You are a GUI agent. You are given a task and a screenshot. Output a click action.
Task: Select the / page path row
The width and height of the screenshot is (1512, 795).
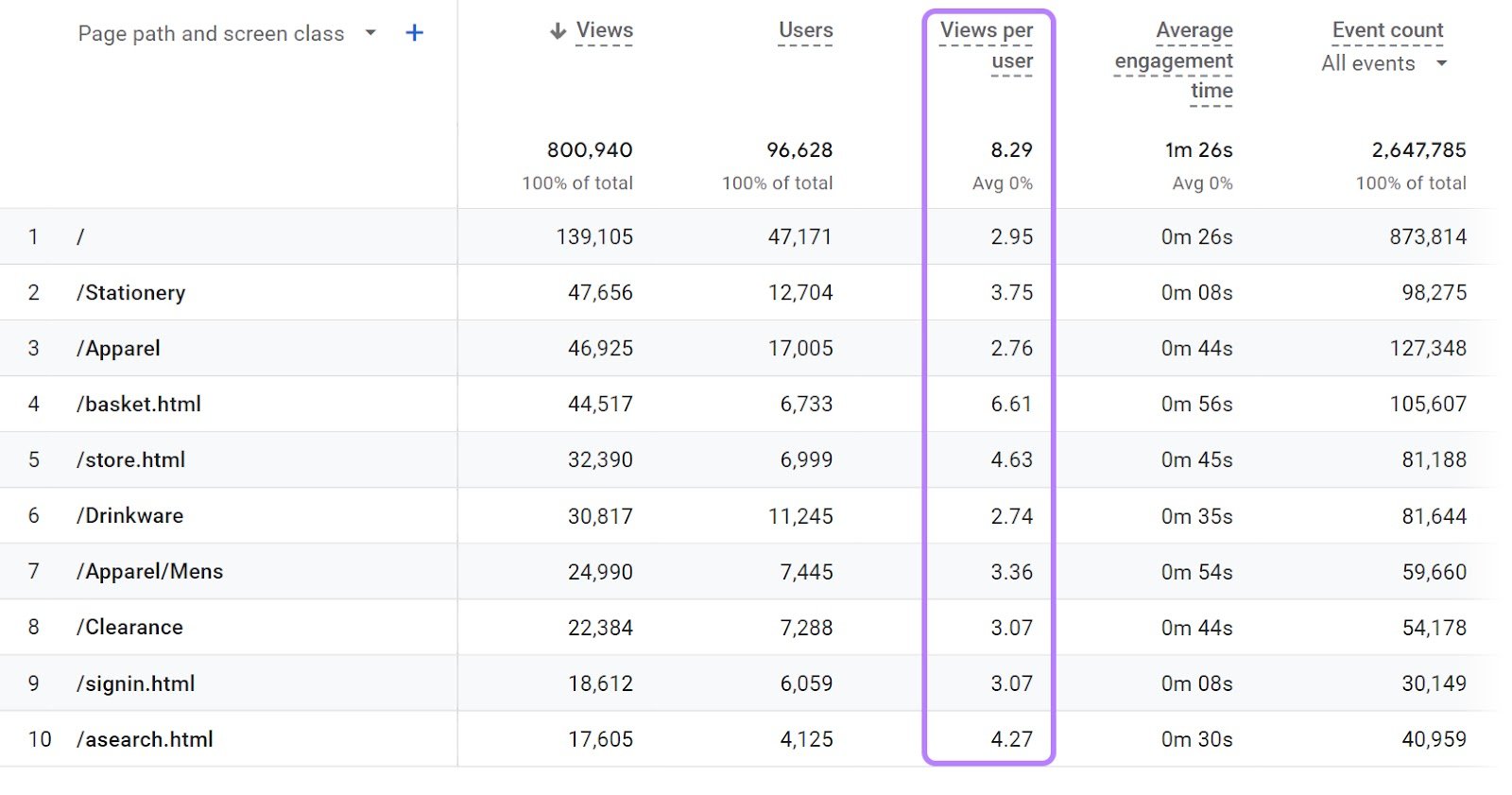click(80, 236)
